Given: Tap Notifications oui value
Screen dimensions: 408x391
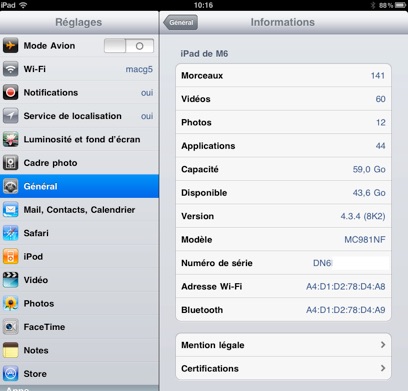Looking at the screenshot, I should tap(147, 93).
